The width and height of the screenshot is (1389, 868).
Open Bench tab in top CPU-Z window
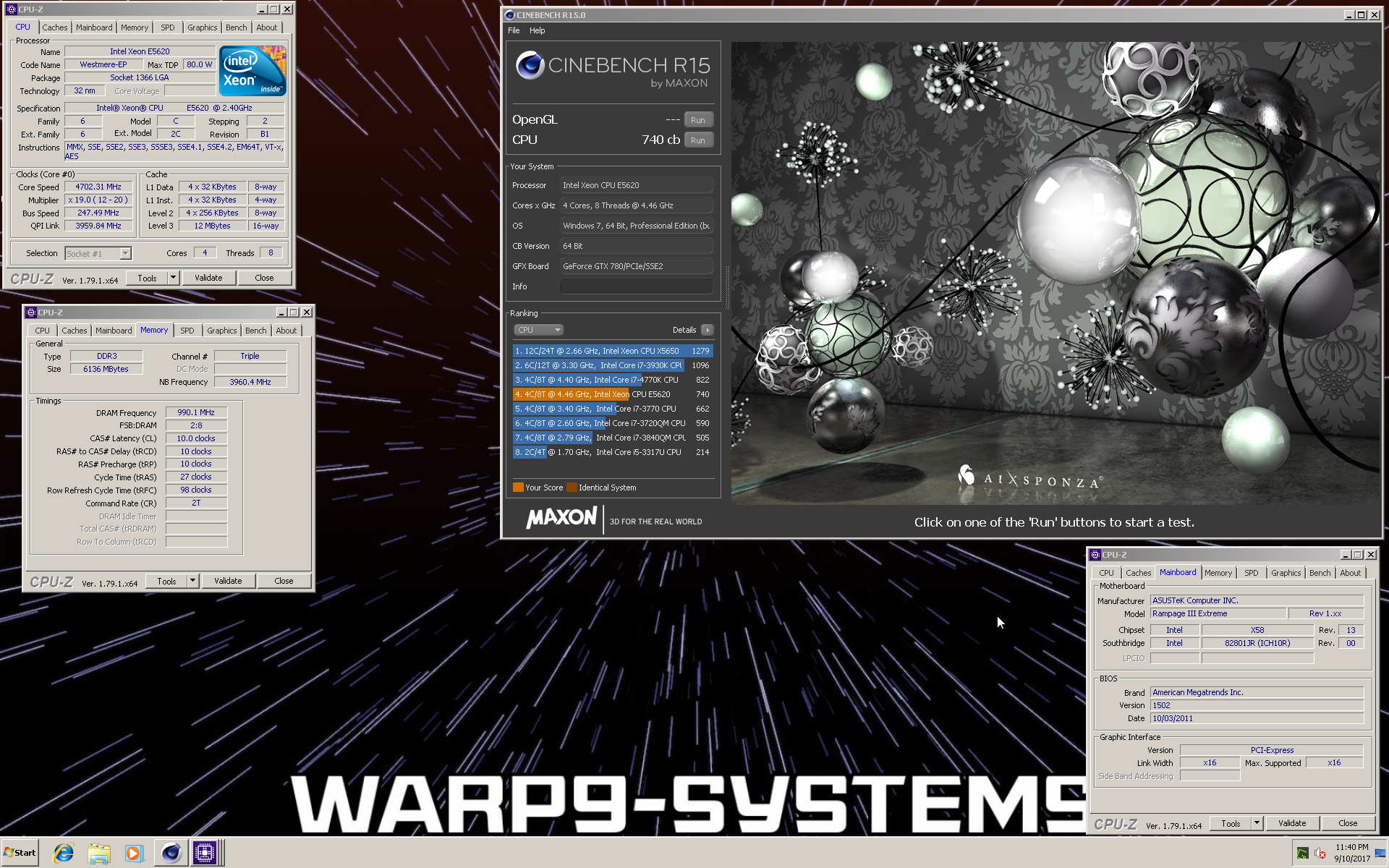(x=236, y=27)
